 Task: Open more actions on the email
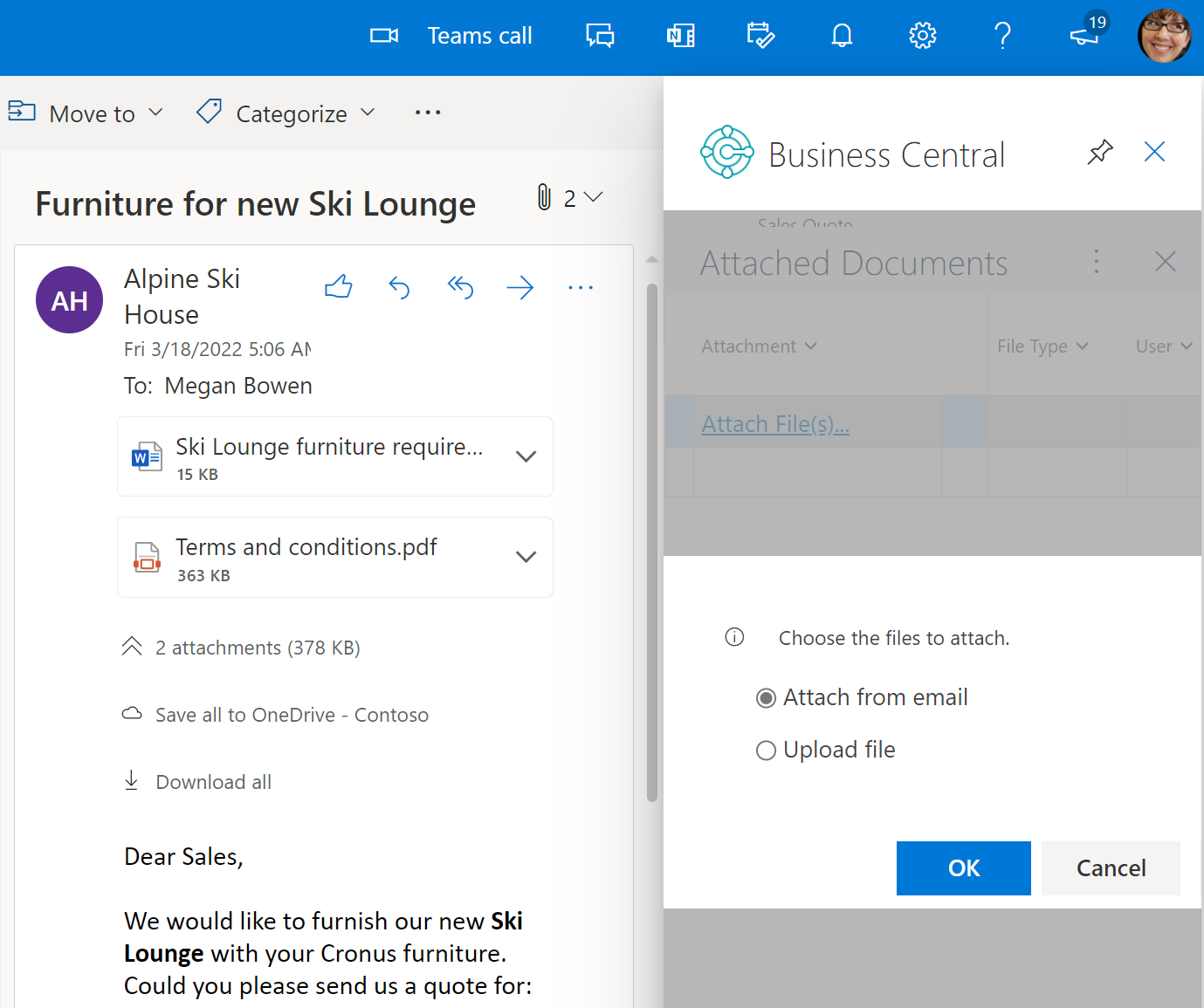(x=581, y=286)
